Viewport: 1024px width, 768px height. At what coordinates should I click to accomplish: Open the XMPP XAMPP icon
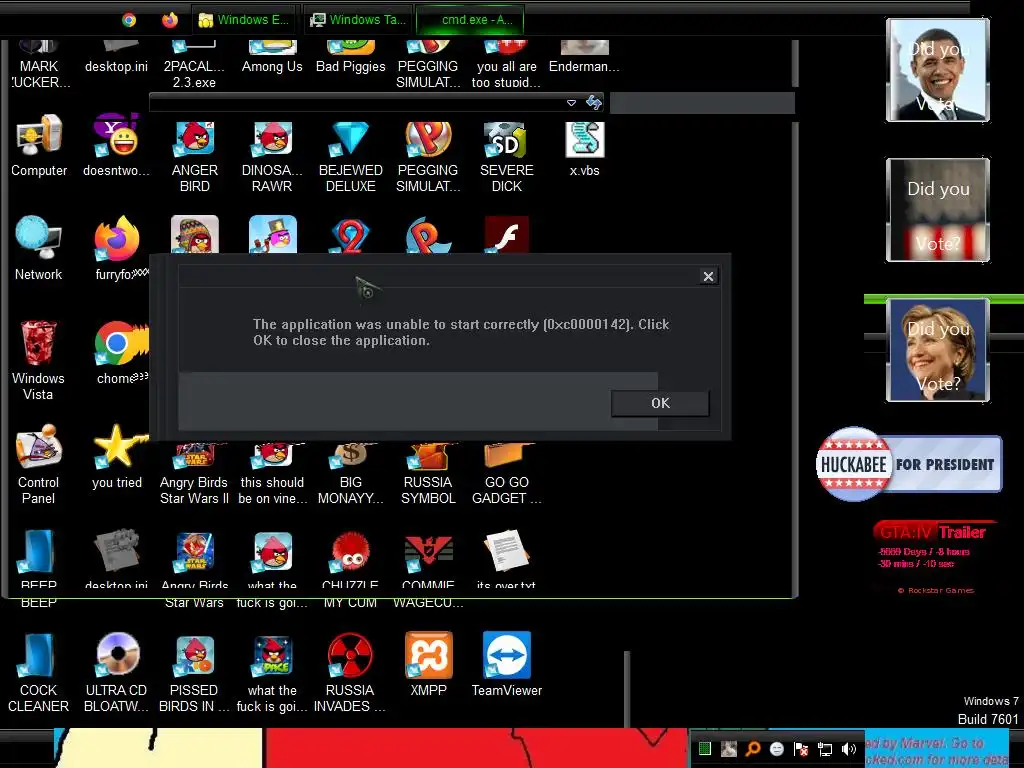[x=428, y=664]
